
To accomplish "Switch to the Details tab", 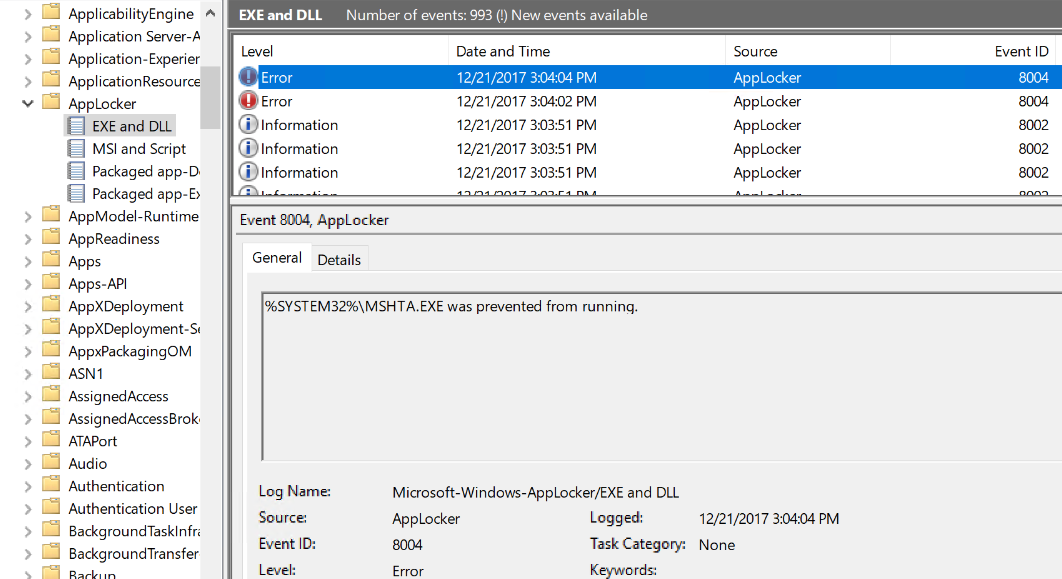I will point(339,259).
